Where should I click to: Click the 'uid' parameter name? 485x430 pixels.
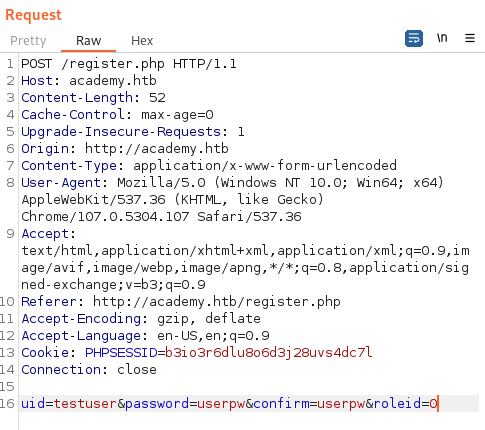[x=33, y=404]
